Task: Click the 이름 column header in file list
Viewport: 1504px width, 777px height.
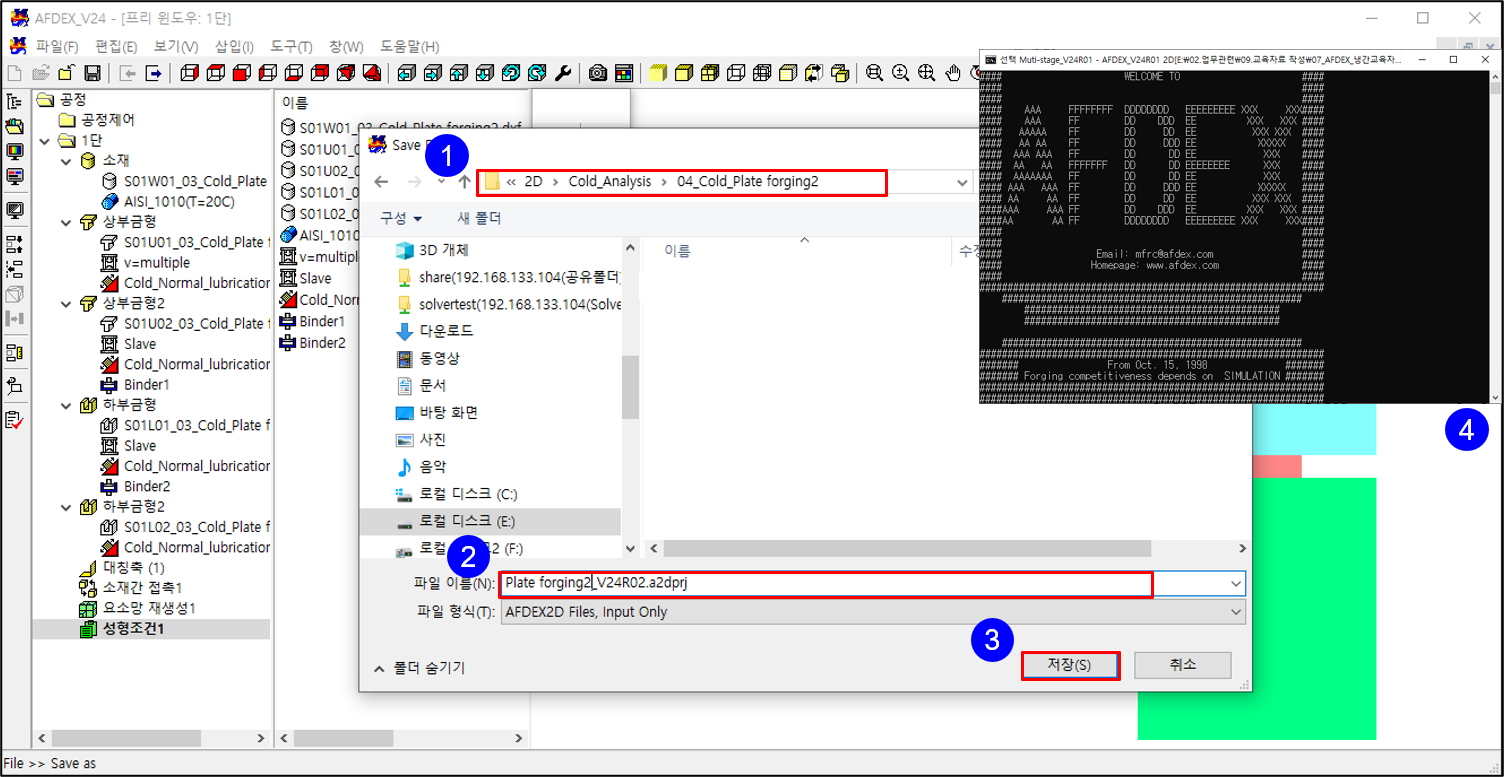Action: click(x=677, y=251)
